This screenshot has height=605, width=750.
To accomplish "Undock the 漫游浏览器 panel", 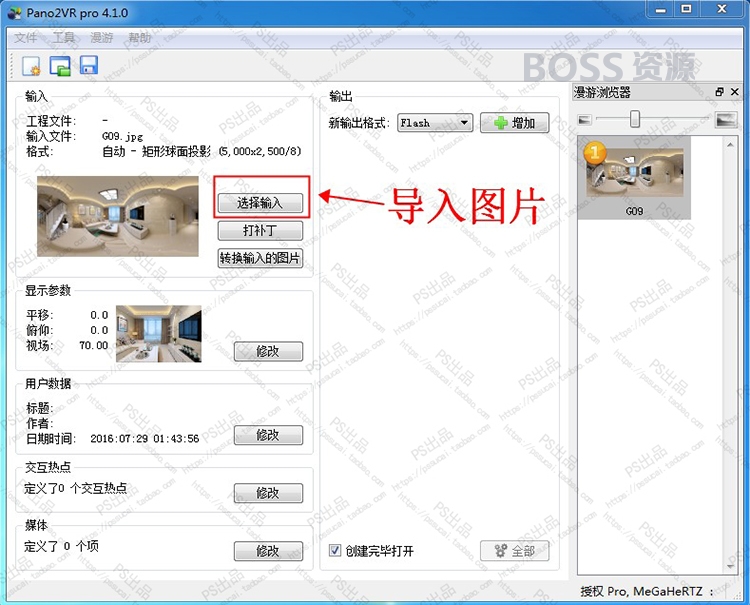I will point(719,92).
